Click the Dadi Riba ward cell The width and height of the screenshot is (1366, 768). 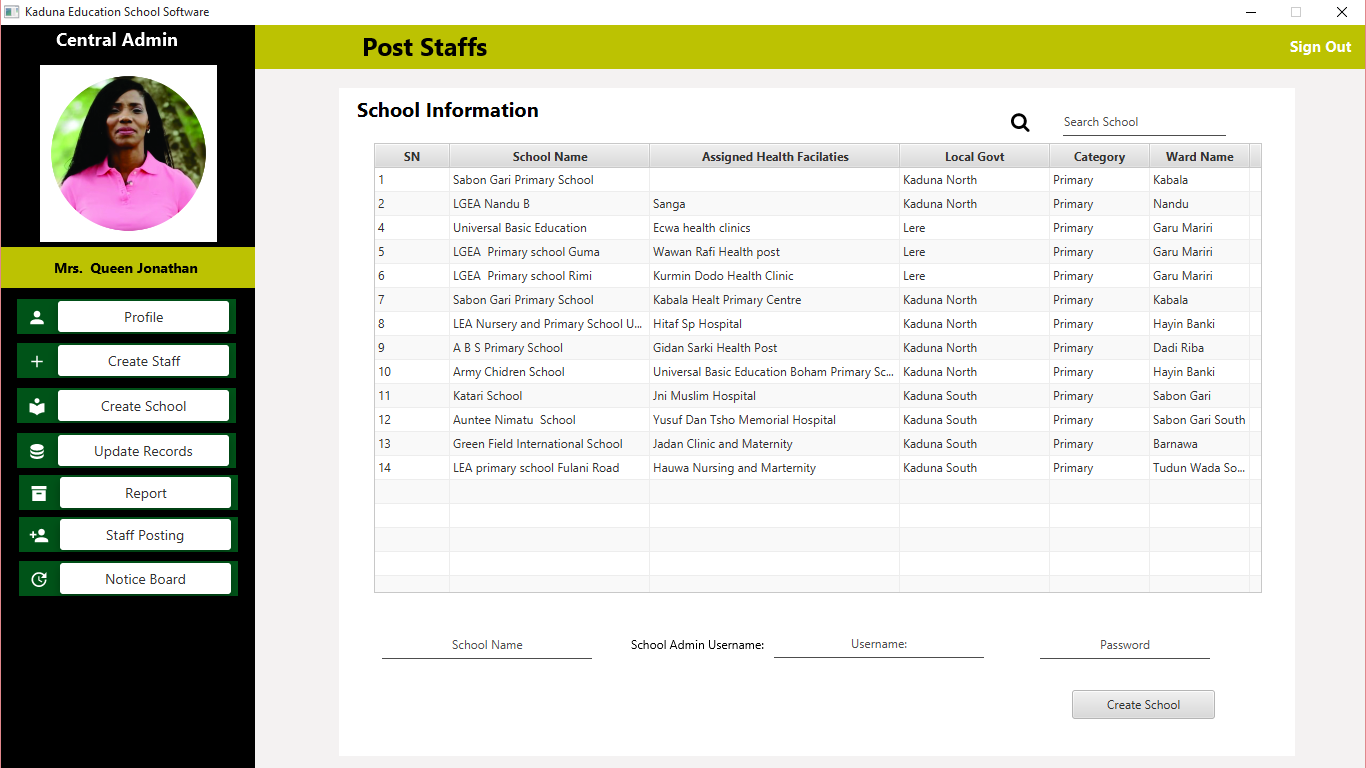pyautogui.click(x=1200, y=348)
